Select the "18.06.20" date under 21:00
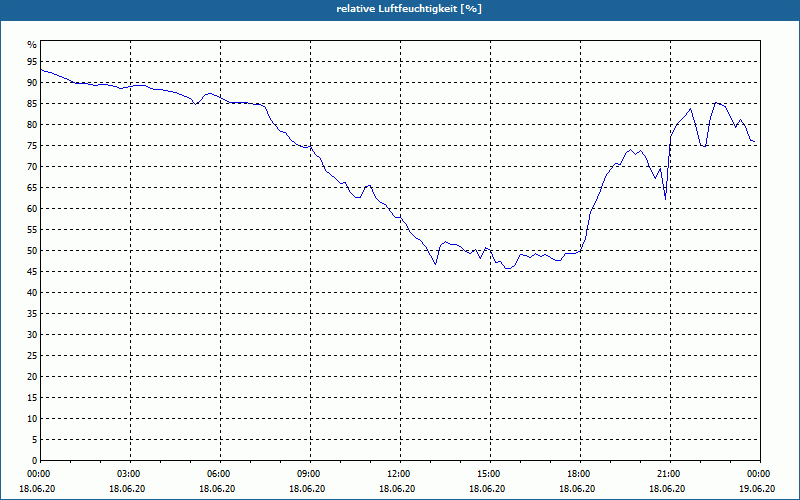Viewport: 800px width, 500px height. [667, 489]
